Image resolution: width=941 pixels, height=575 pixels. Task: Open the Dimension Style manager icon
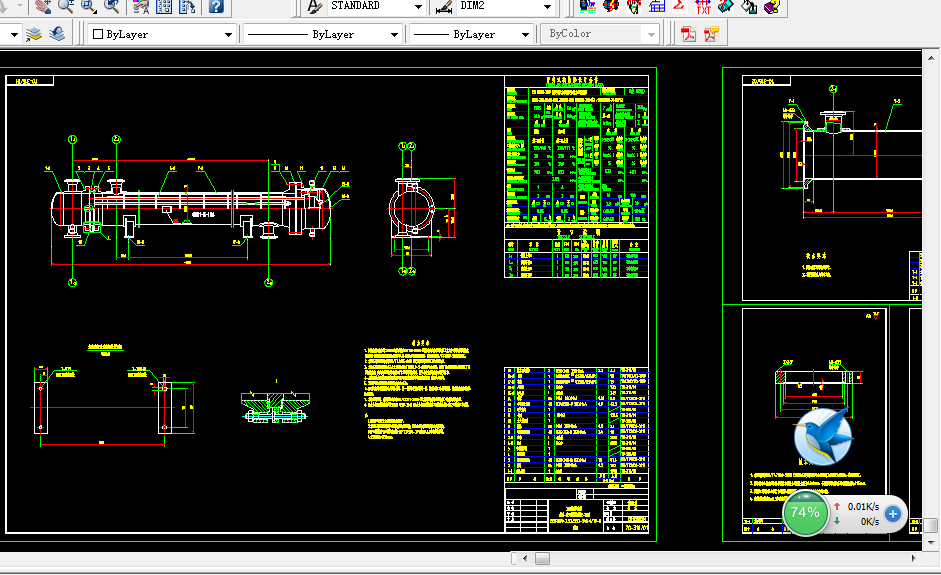click(443, 7)
